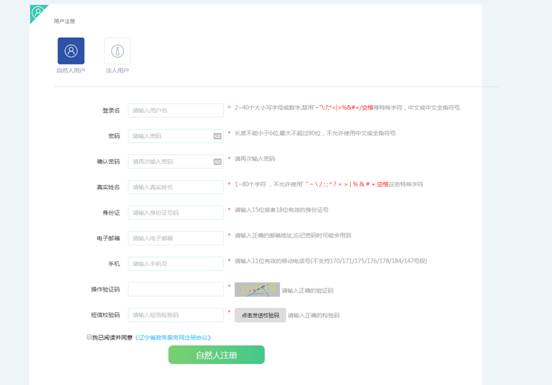Focus the 电子邮箱 email input field
Image resolution: width=552 pixels, height=385 pixels.
point(176,238)
